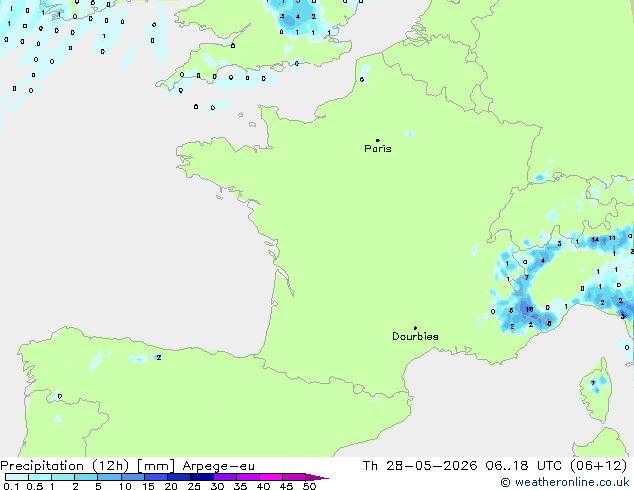
Task: Click the precipitation value 7 on Corsica
Action: (593, 383)
